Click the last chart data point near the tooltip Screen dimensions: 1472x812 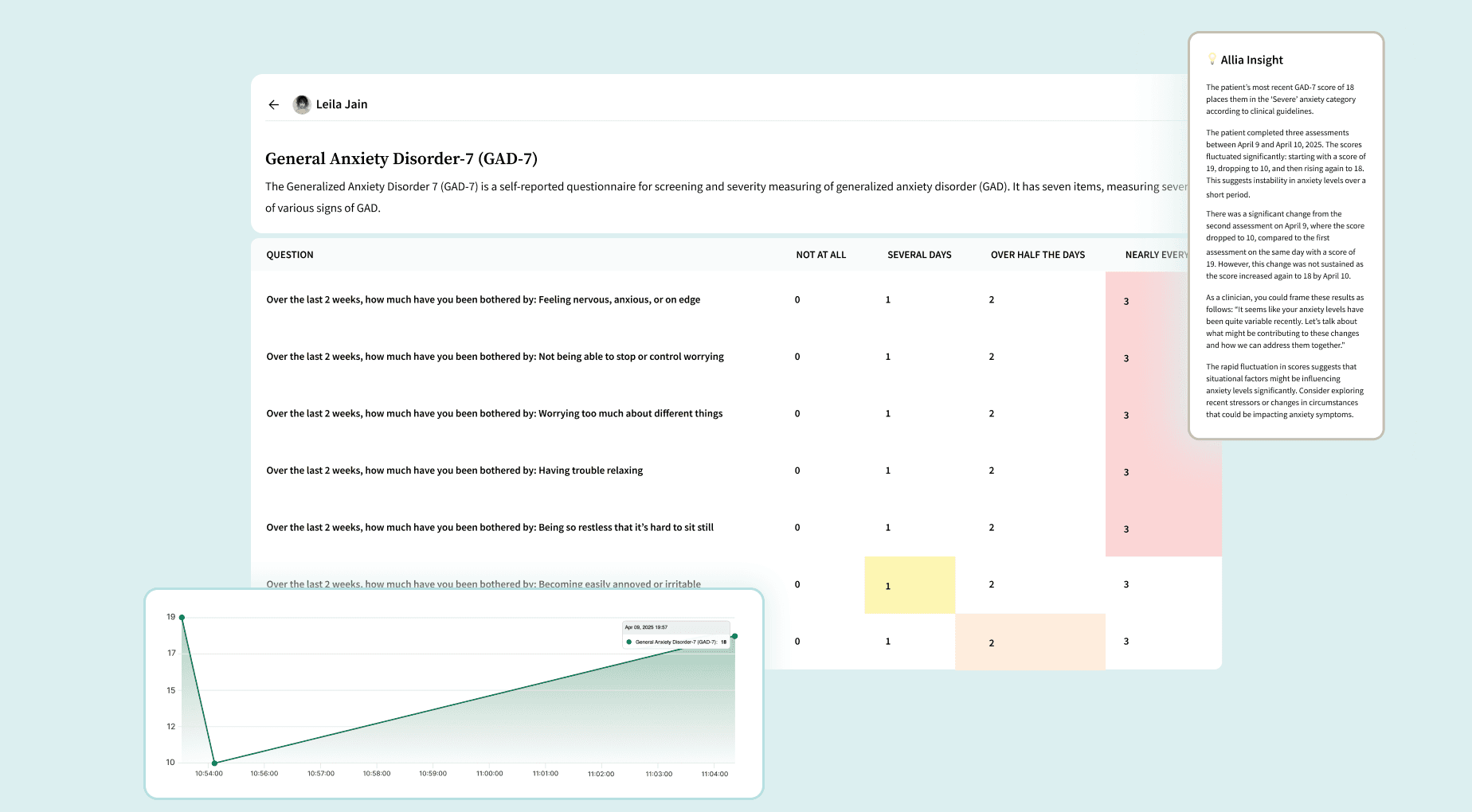coord(734,636)
